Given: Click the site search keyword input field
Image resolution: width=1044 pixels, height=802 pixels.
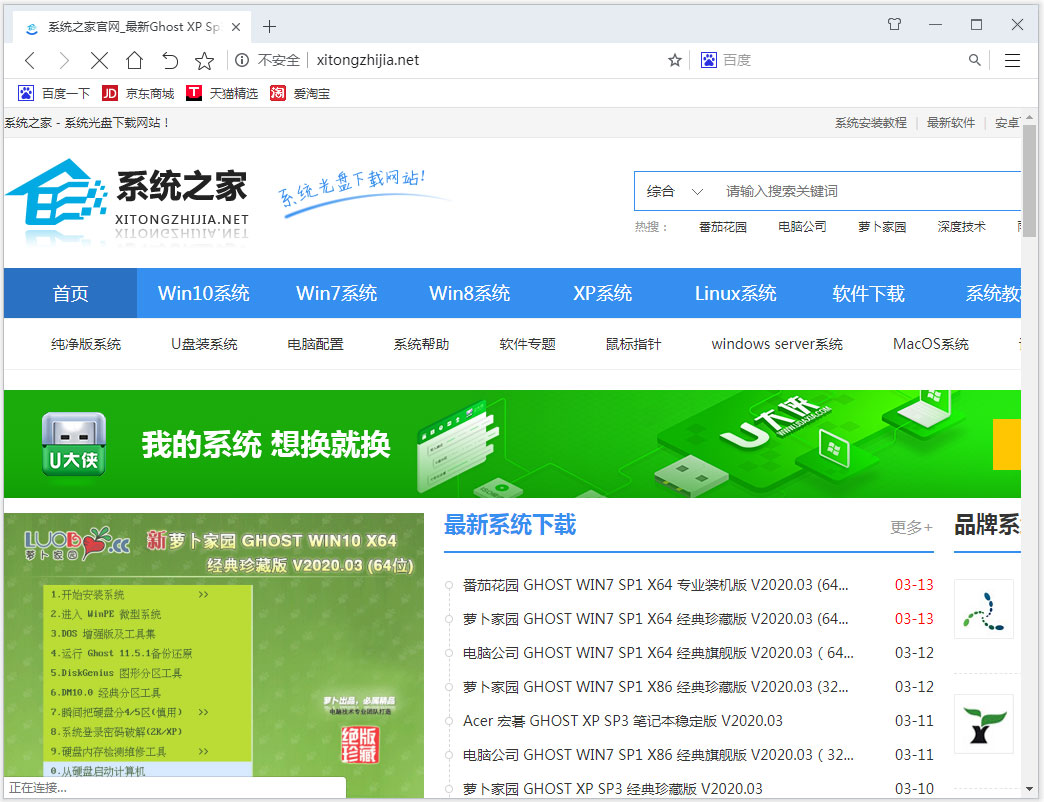Looking at the screenshot, I should [x=860, y=191].
